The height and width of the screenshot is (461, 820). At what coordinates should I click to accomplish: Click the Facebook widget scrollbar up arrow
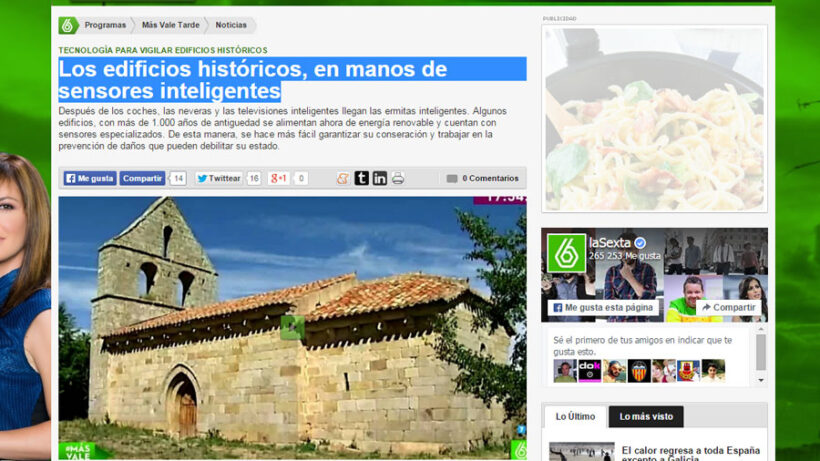pos(761,329)
